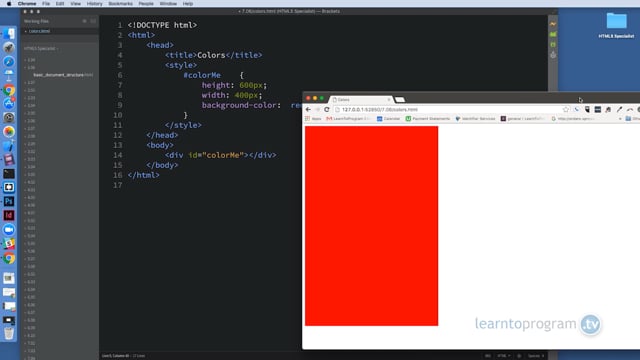Open a new tab in Chrome
Image resolution: width=640 pixels, height=360 pixels.
(400, 100)
